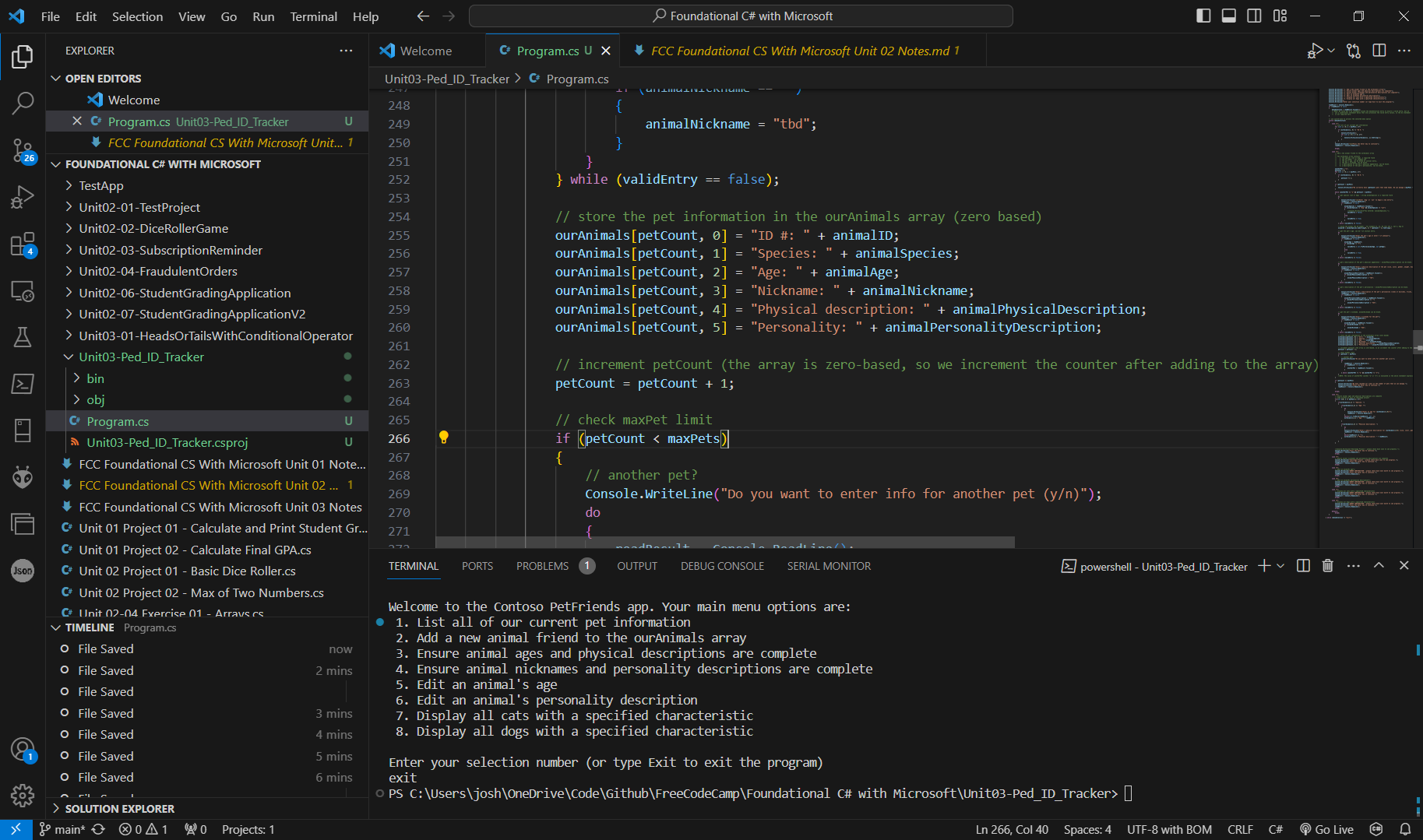Expand the TestApp folder
The image size is (1423, 840).
click(x=100, y=185)
